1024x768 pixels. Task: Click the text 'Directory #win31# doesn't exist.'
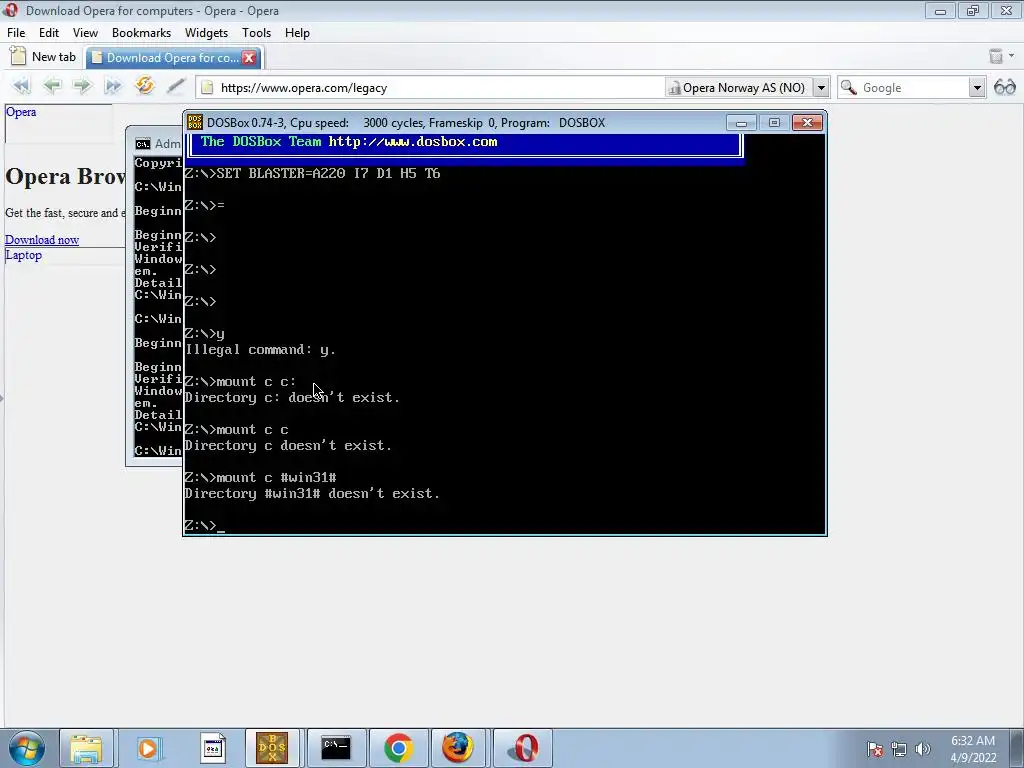click(312, 494)
